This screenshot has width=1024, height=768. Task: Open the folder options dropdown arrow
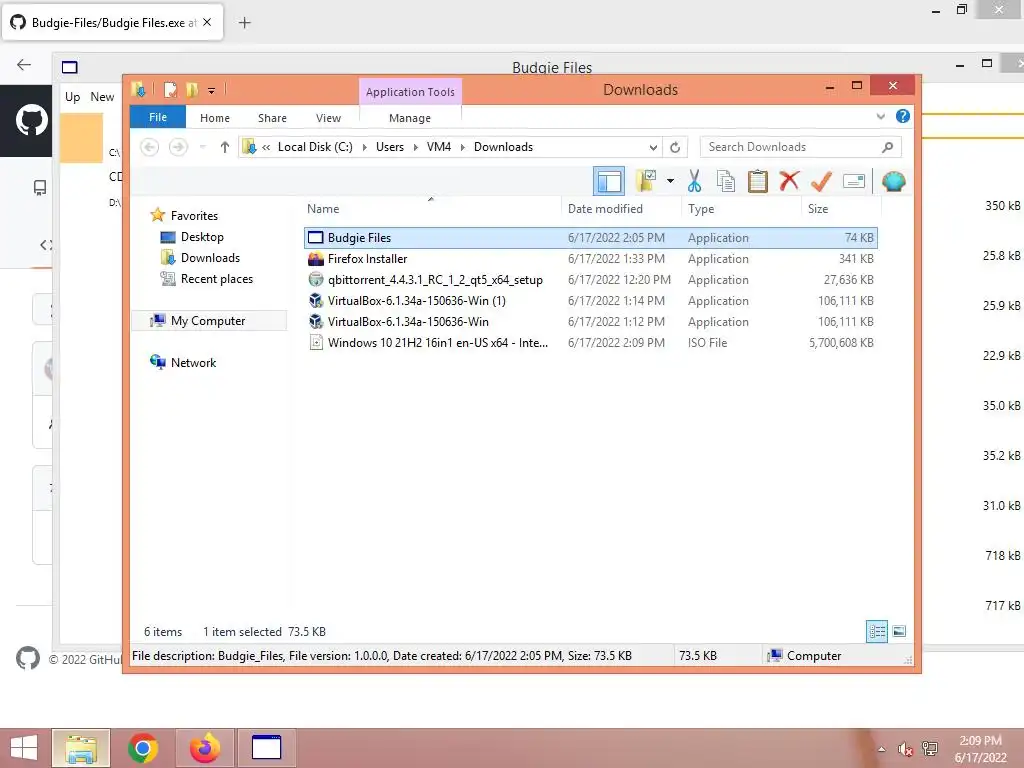(670, 181)
